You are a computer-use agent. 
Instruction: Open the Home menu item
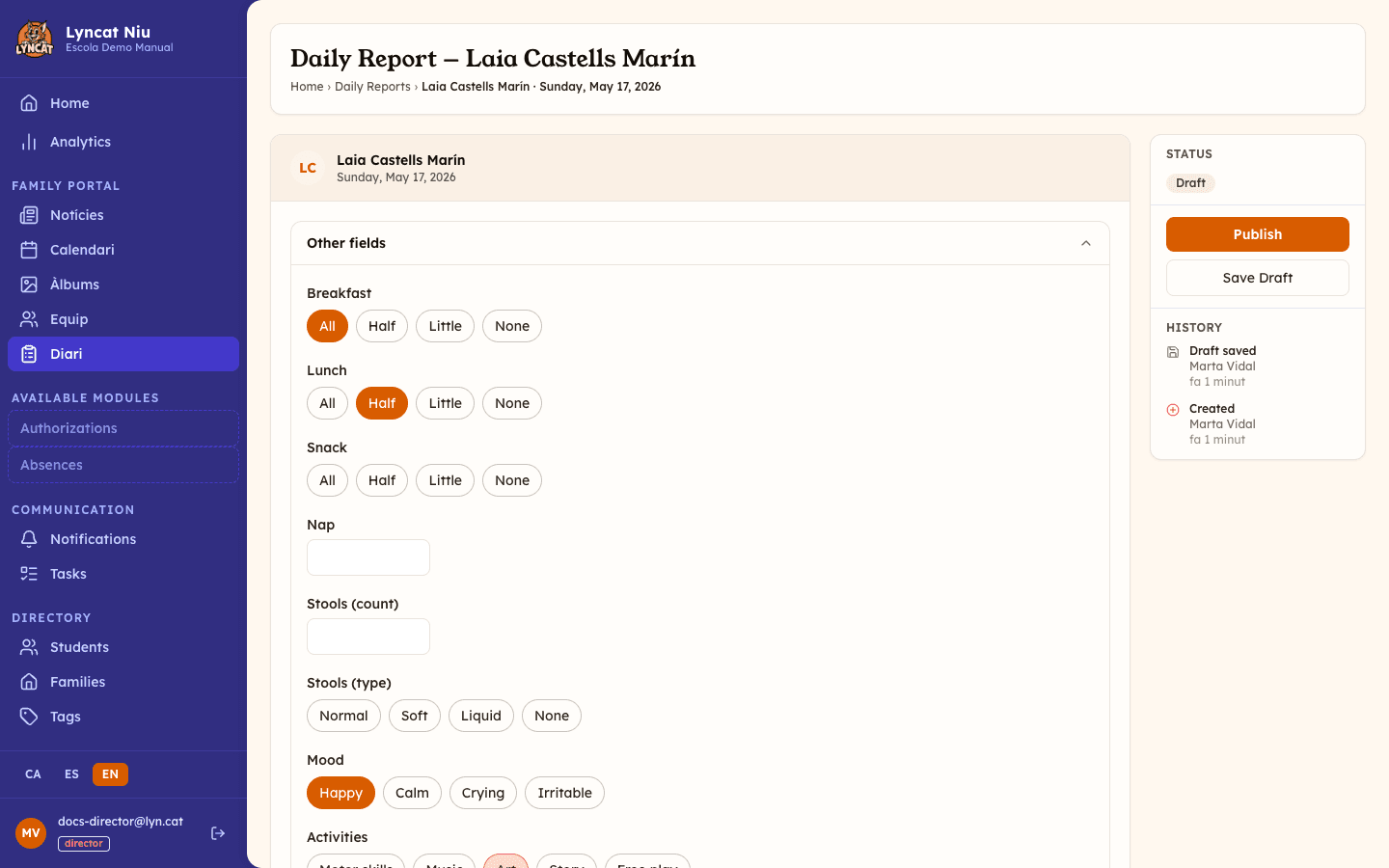(x=123, y=103)
